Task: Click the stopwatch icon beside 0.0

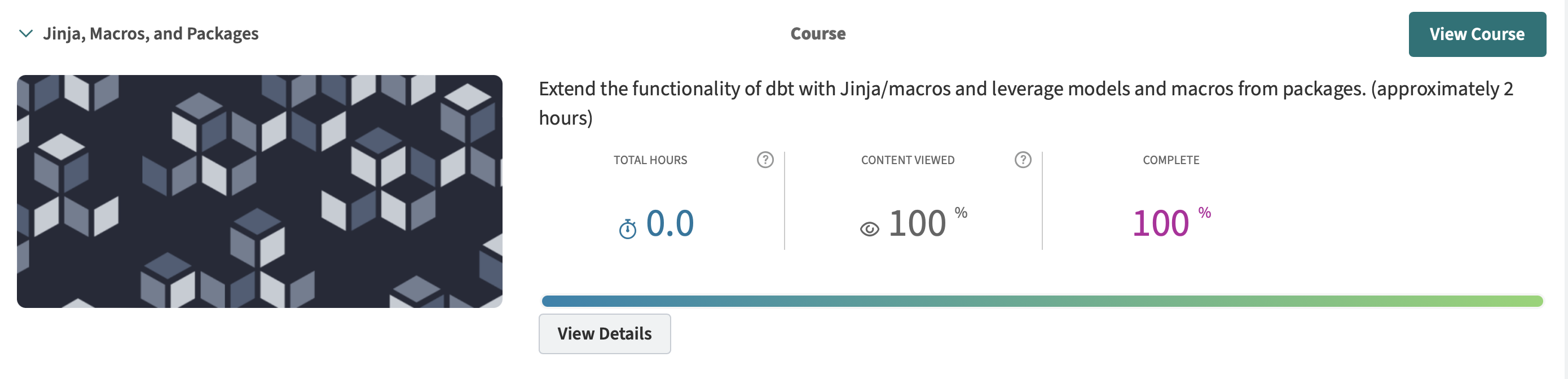Action: point(627,229)
